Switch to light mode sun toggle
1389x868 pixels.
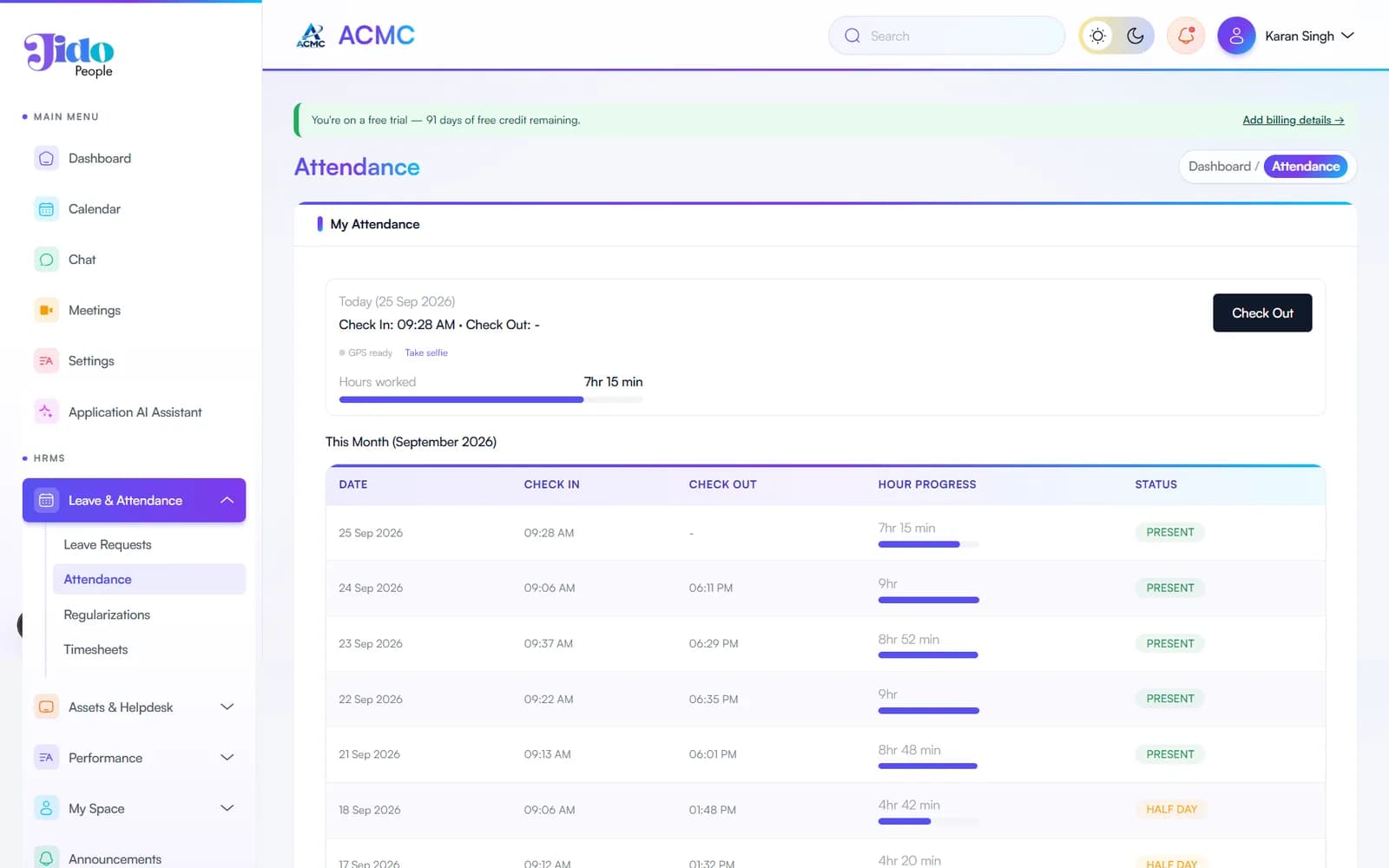tap(1098, 36)
